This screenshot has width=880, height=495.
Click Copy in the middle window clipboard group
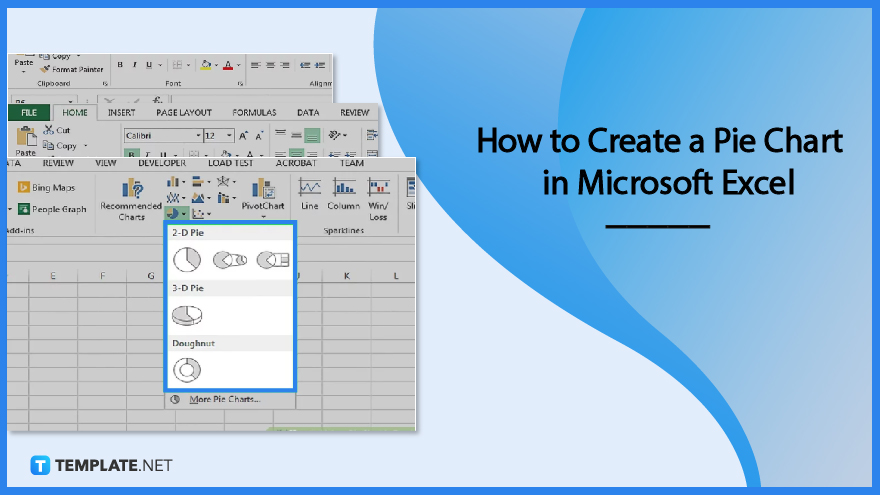coord(60,146)
